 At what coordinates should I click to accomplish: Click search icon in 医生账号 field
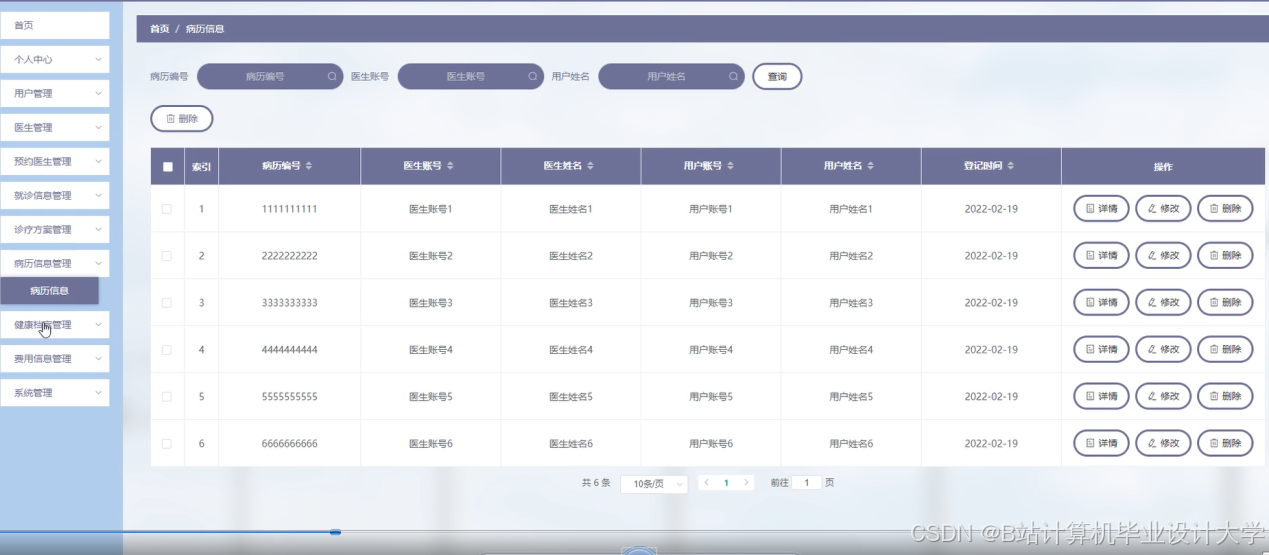pos(533,76)
